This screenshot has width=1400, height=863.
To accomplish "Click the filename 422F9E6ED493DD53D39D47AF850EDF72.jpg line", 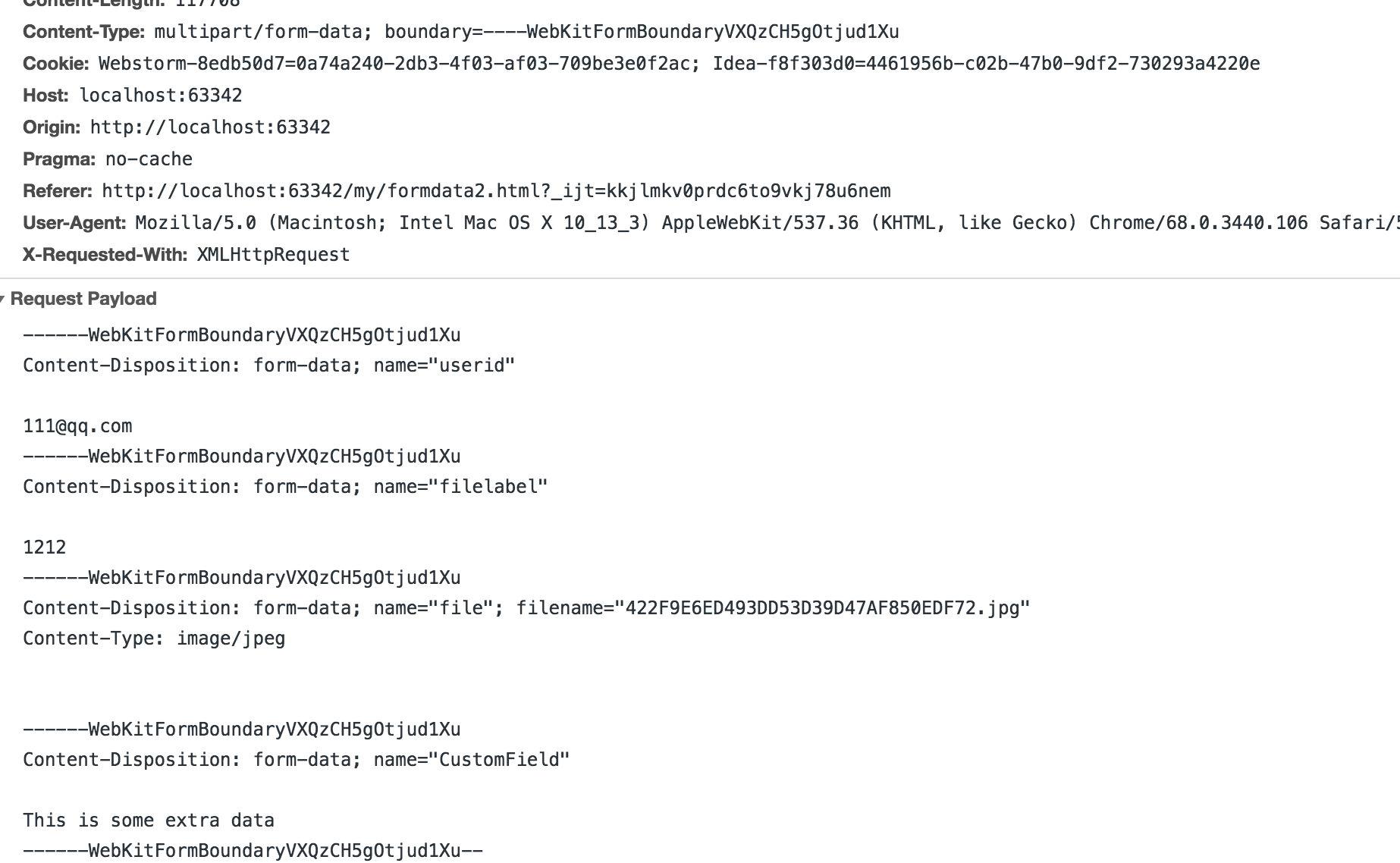I will [526, 608].
